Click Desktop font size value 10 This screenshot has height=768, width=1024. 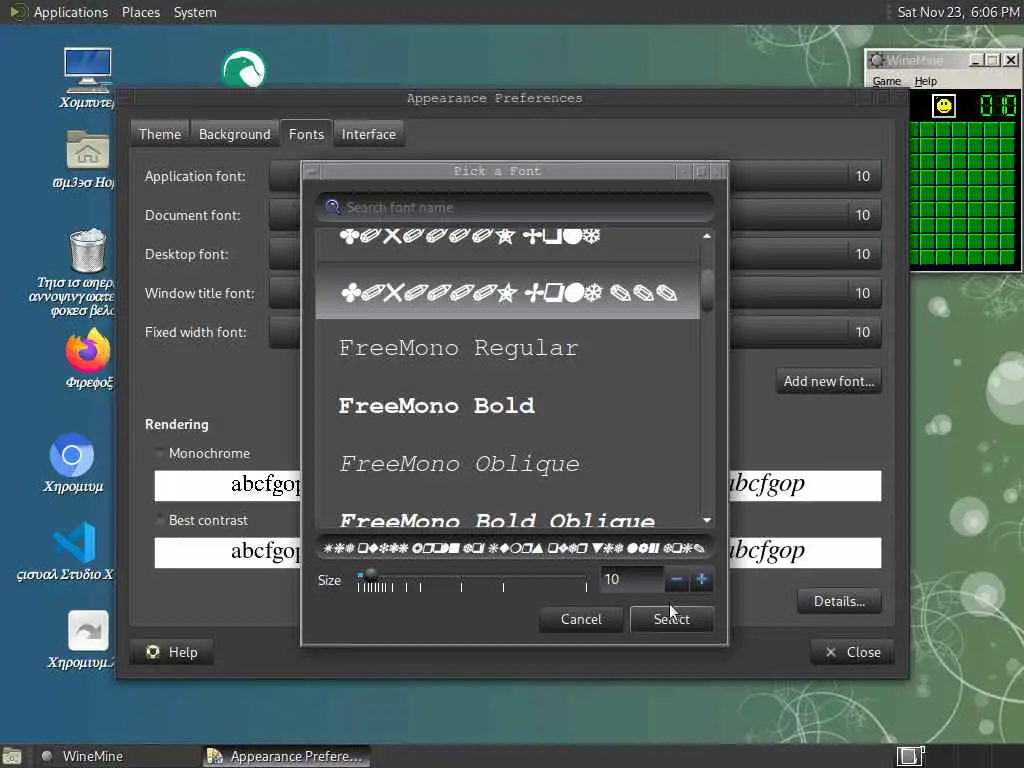[863, 254]
